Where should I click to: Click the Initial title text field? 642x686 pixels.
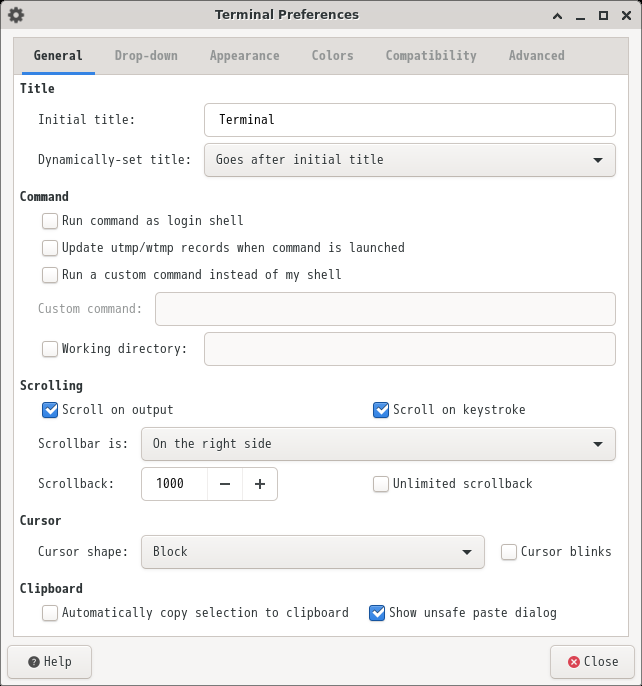(x=410, y=120)
